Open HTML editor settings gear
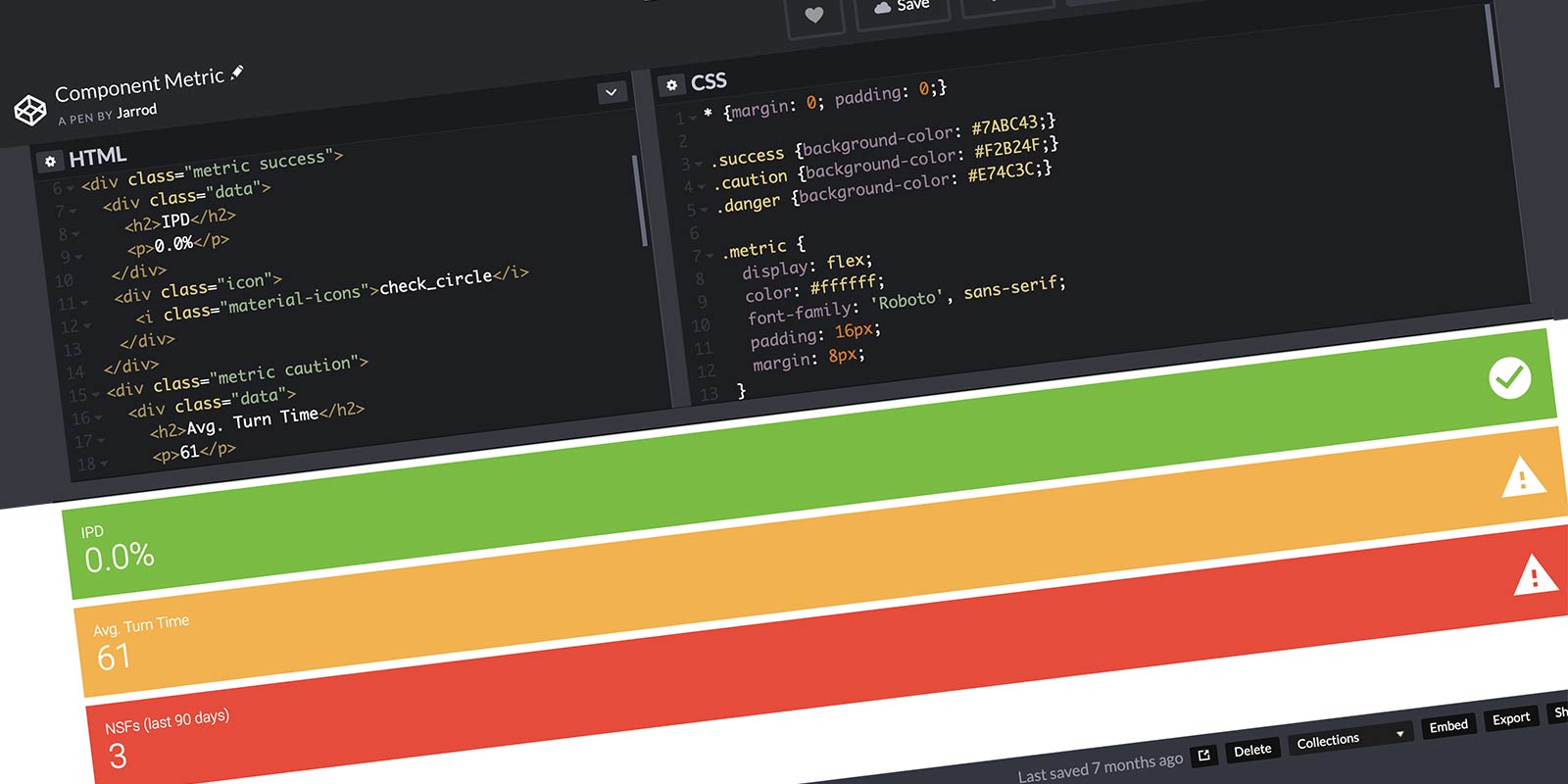Image resolution: width=1568 pixels, height=784 pixels. (x=50, y=162)
